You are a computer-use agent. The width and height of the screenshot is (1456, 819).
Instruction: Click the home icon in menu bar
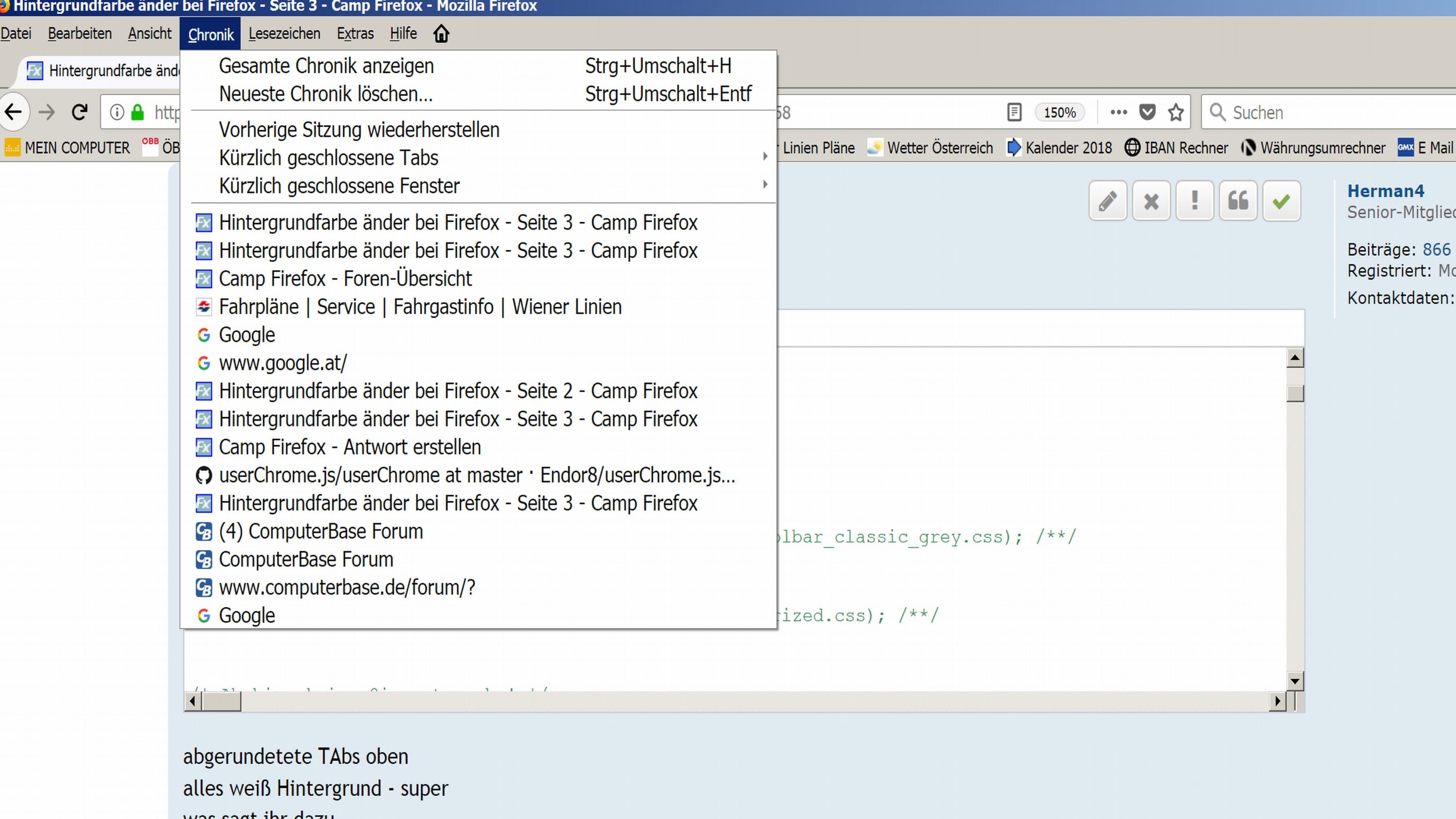(441, 34)
